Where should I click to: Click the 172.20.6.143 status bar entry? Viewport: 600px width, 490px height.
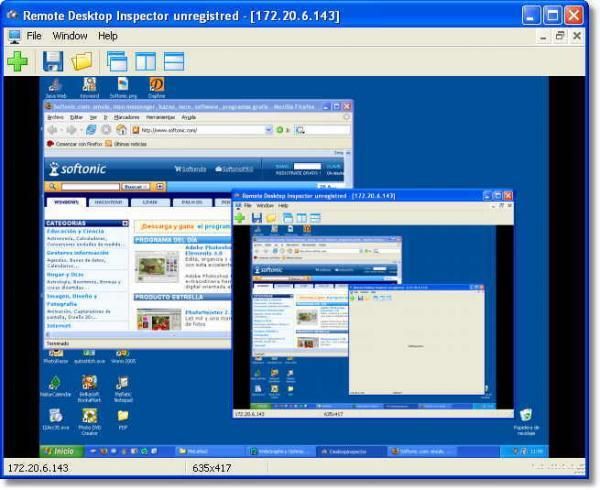point(38,468)
